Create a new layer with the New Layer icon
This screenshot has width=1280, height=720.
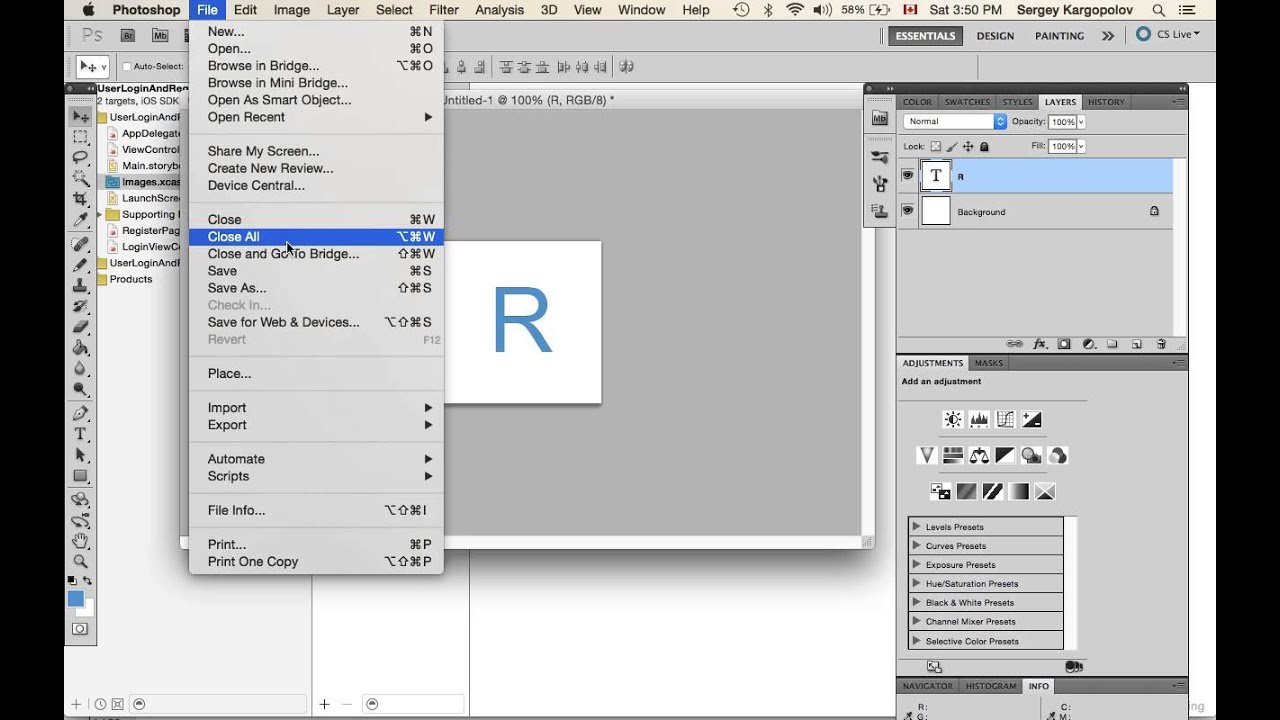click(x=1137, y=343)
